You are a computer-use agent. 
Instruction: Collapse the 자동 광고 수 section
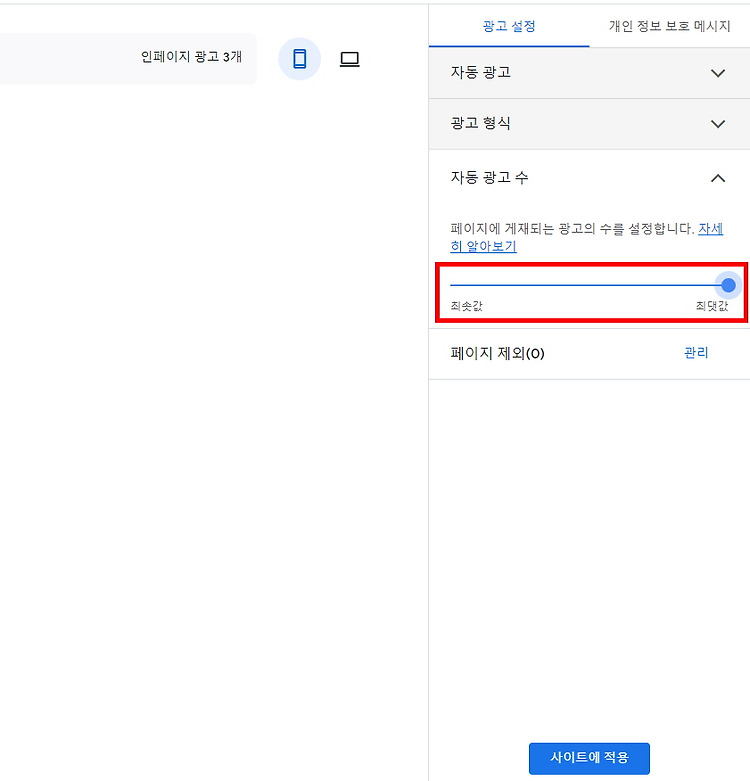coord(589,178)
